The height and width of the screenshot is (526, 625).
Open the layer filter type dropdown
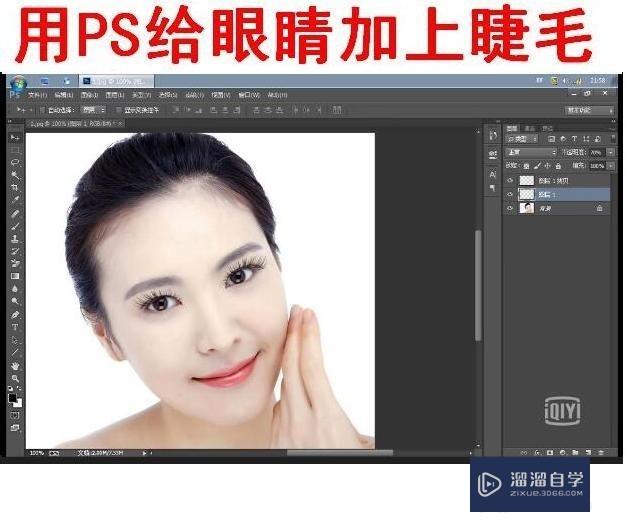click(x=521, y=139)
